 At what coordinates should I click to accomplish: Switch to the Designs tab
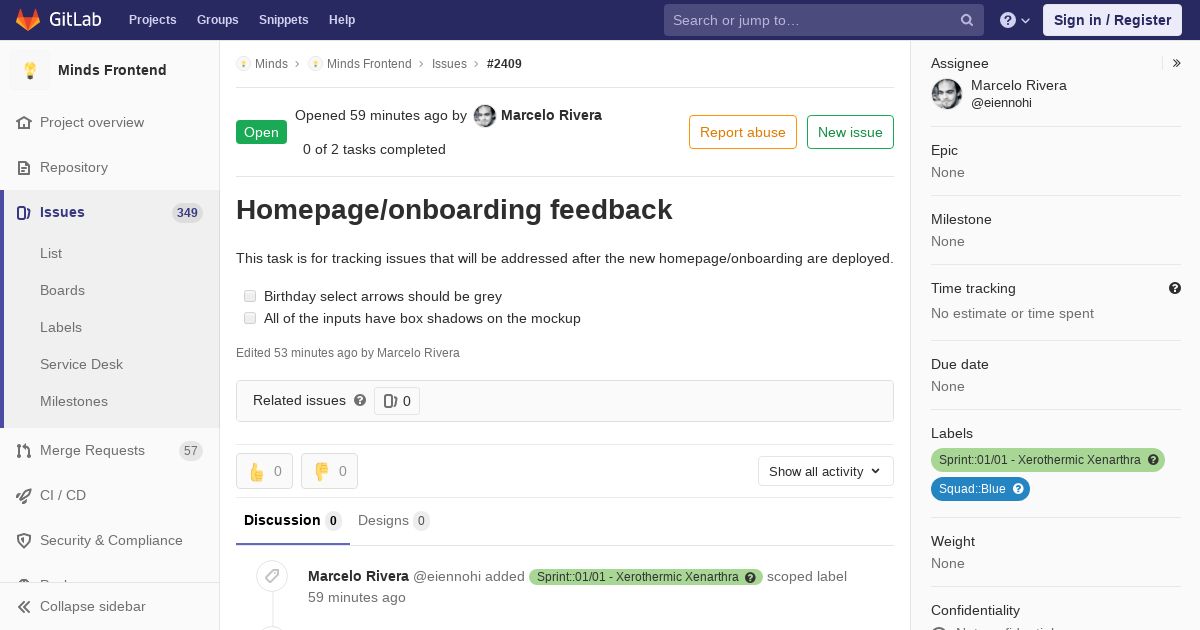tap(394, 520)
